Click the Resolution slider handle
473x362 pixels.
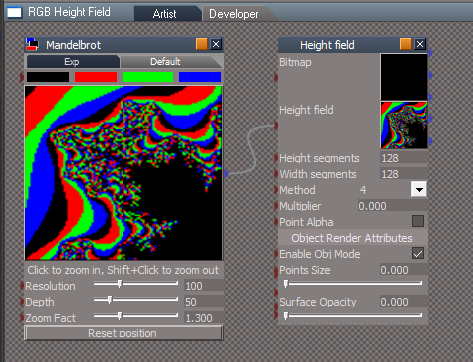[x=120, y=284]
